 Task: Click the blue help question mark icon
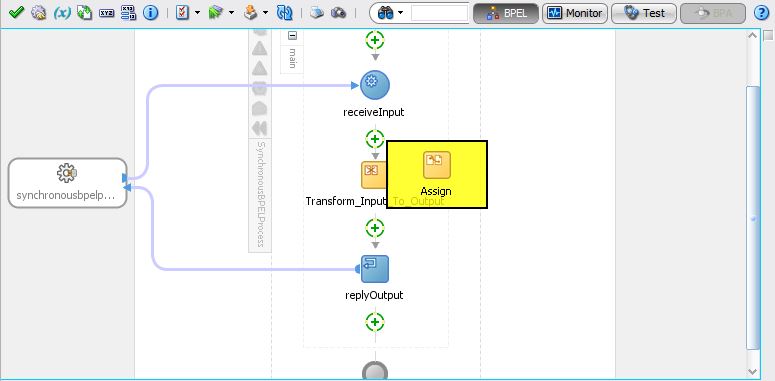(x=761, y=13)
